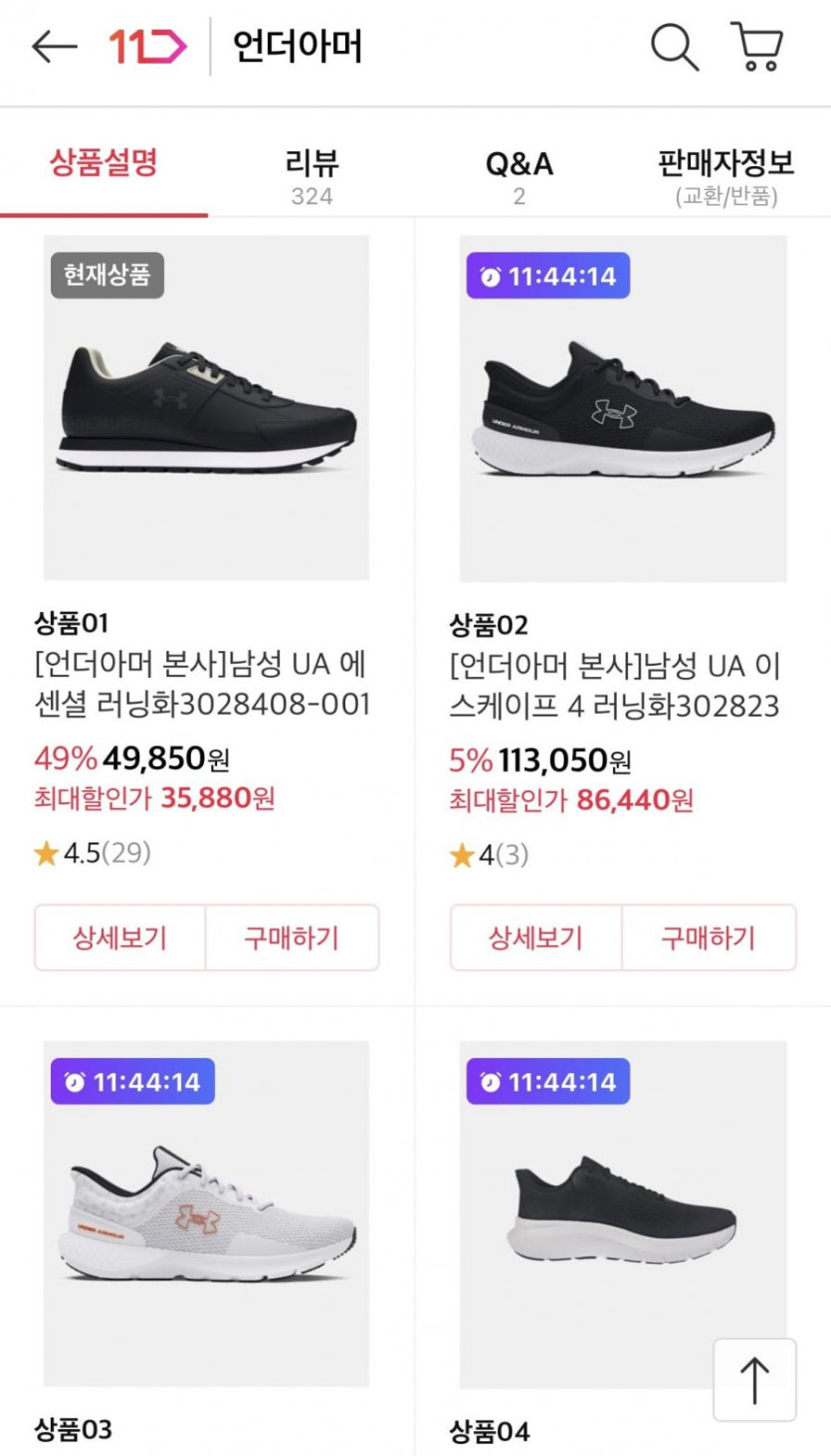The width and height of the screenshot is (831, 1456).
Task: Open search with the magnifier icon
Action: coord(675,47)
